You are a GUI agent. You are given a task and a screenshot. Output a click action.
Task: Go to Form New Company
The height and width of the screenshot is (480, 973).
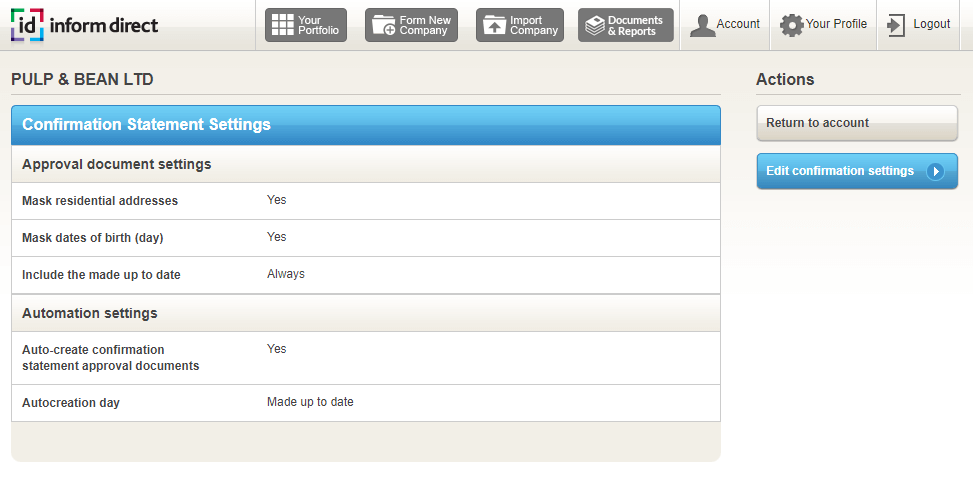coord(412,25)
